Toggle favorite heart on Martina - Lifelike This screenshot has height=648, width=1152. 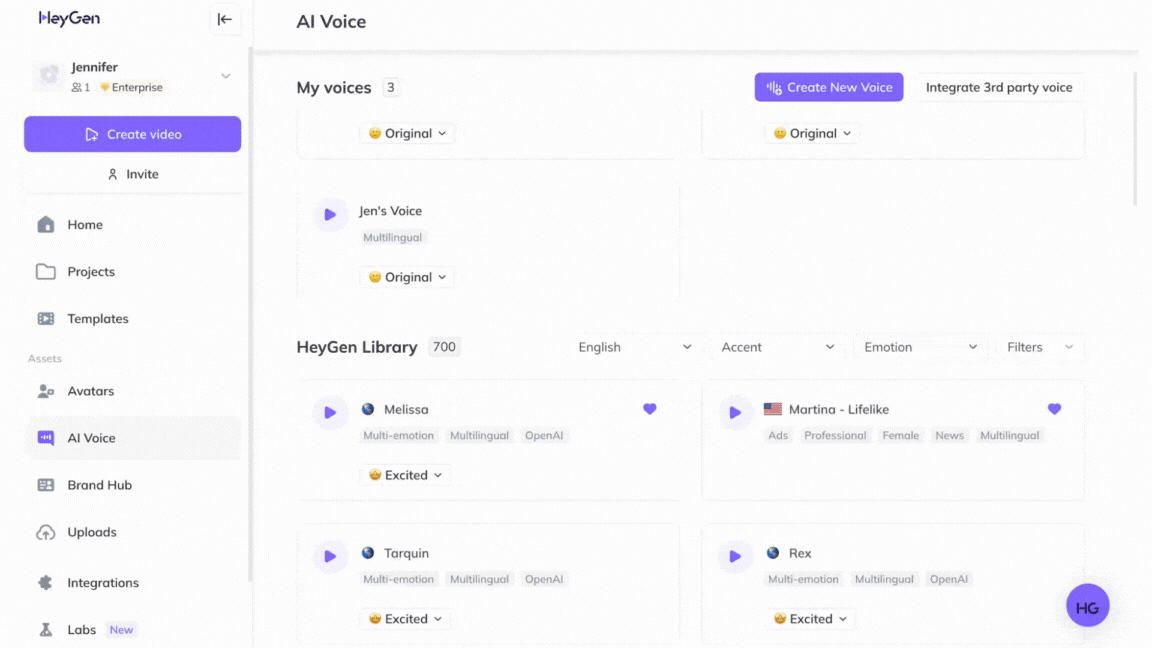[x=1054, y=409]
